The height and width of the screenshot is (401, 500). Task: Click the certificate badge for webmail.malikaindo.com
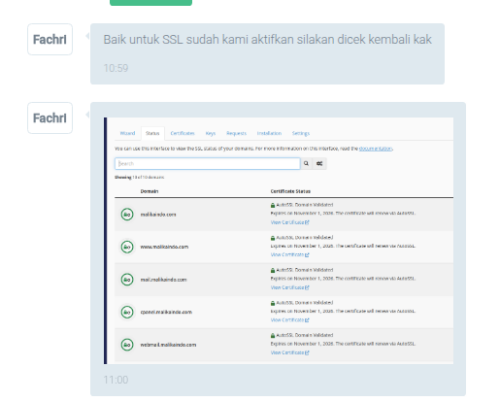127,344
